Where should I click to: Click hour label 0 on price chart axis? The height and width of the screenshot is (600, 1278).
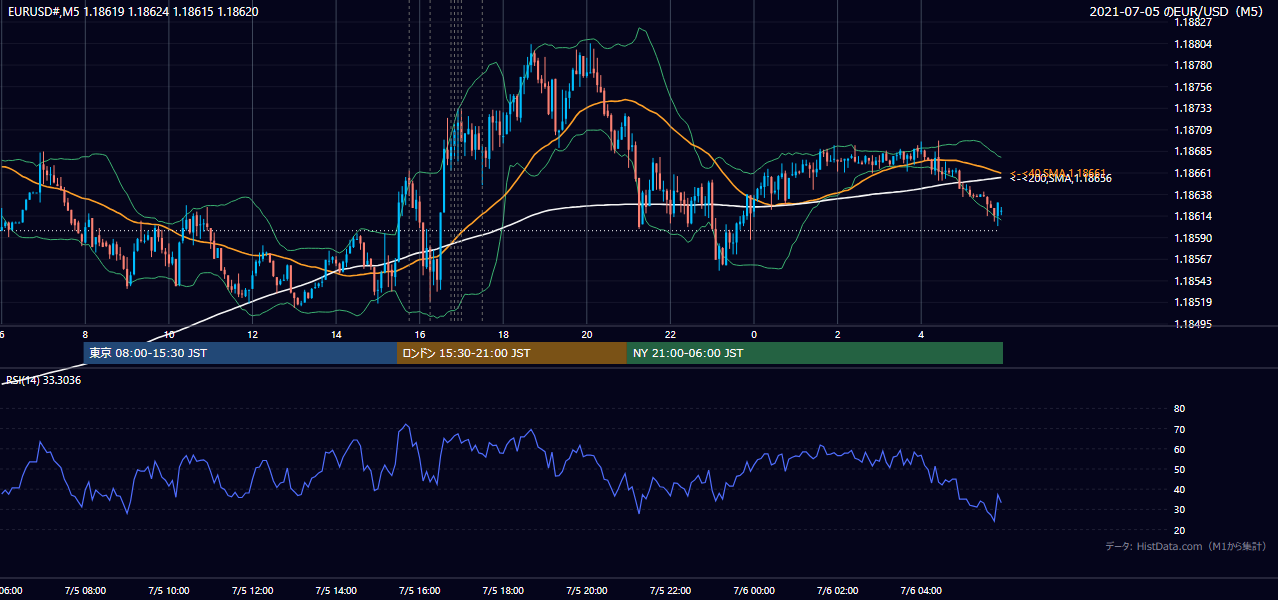pos(754,334)
